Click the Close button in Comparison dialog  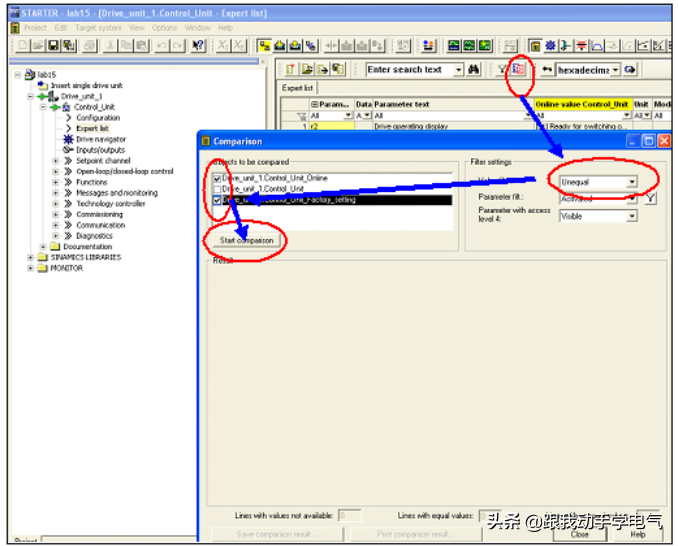580,534
